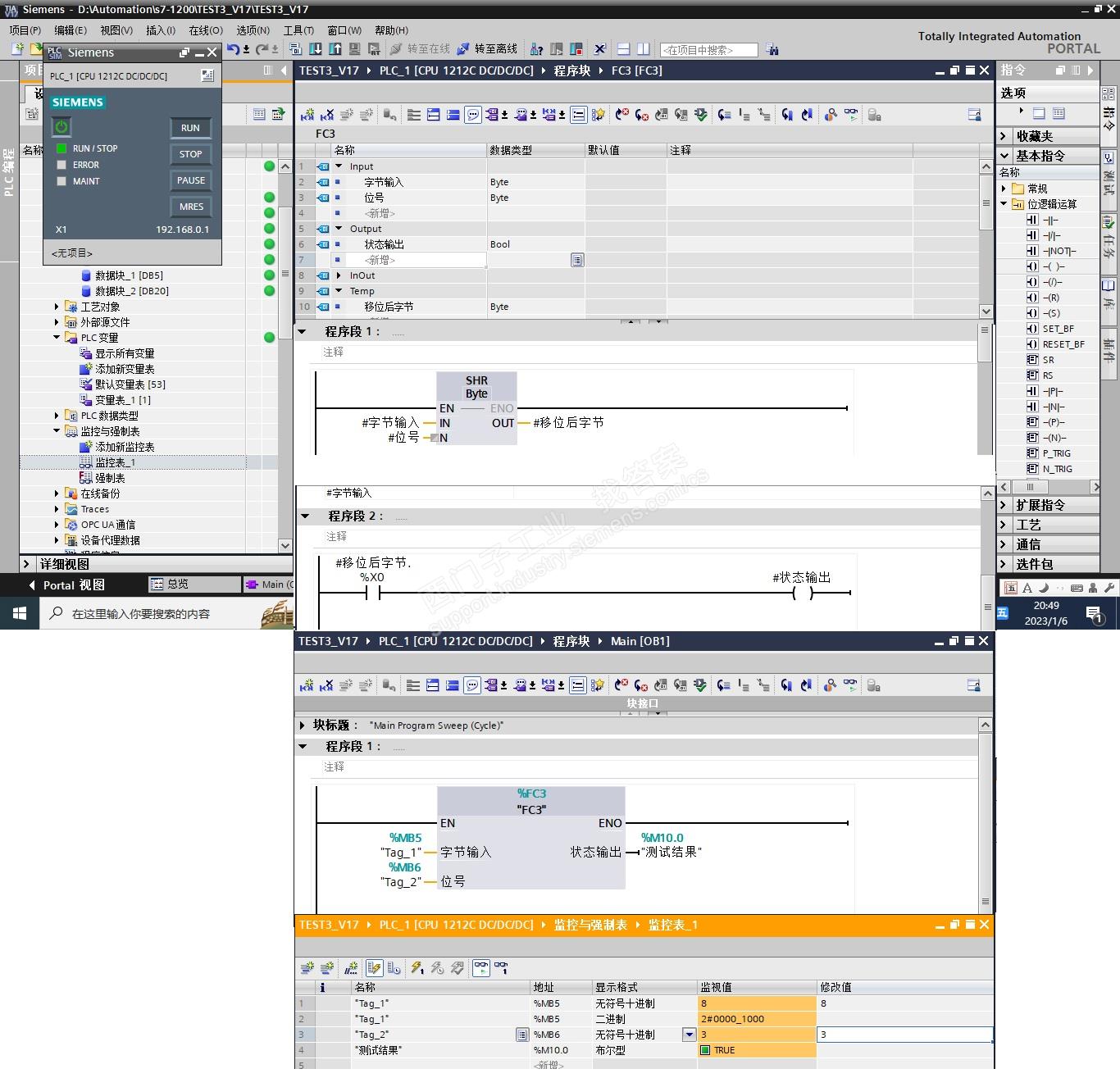Click the PLCSIM power button icon
Screen dimensions: 1120x1078
pyautogui.click(x=61, y=126)
